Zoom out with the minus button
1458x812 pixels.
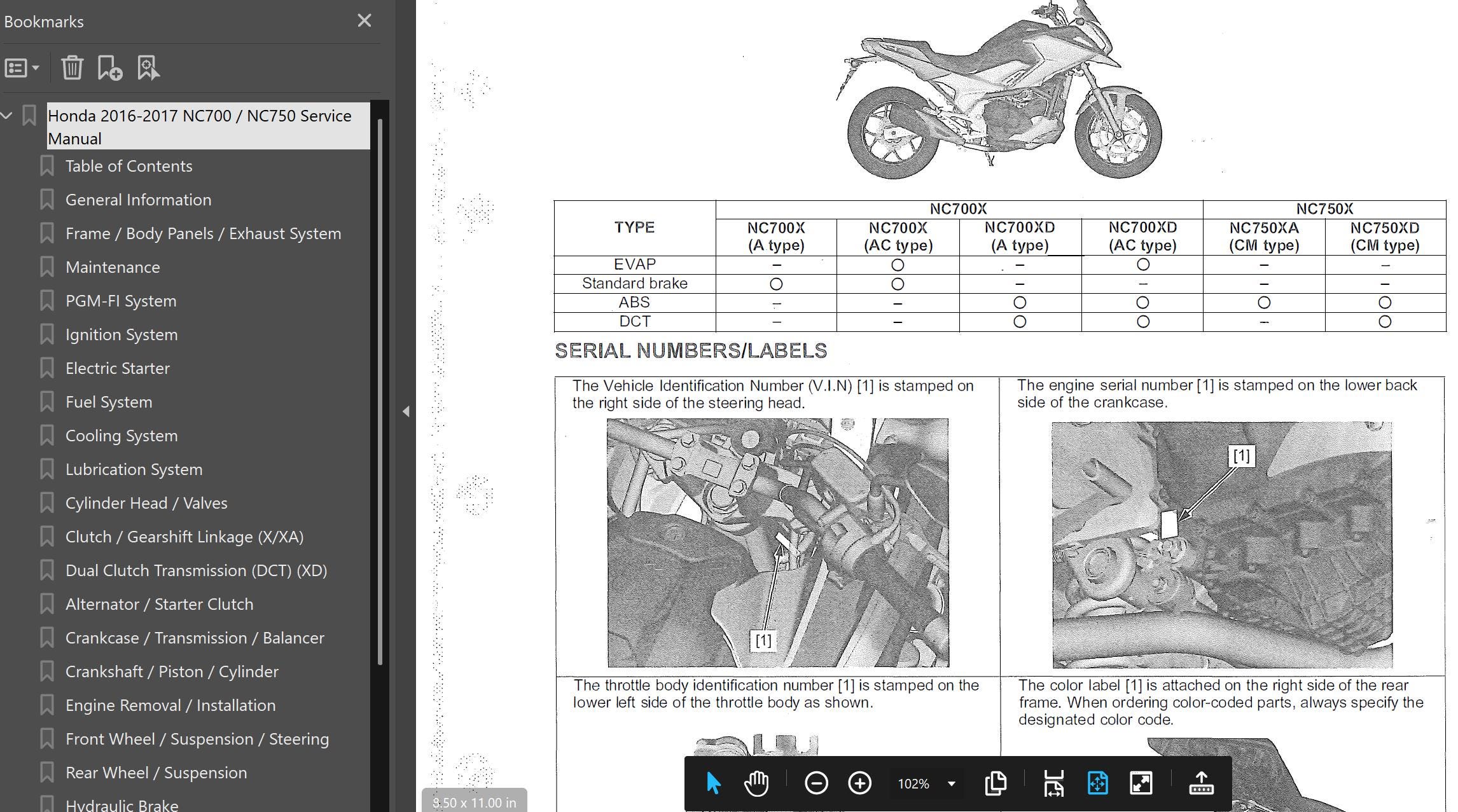pyautogui.click(x=816, y=783)
